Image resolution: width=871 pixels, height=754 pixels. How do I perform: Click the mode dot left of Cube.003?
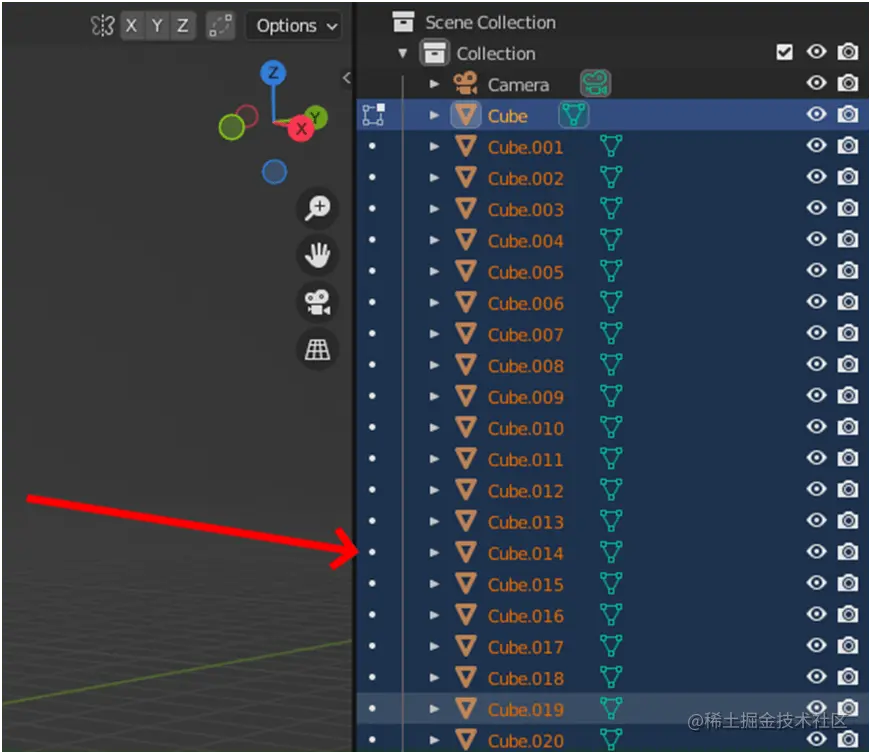[x=372, y=208]
